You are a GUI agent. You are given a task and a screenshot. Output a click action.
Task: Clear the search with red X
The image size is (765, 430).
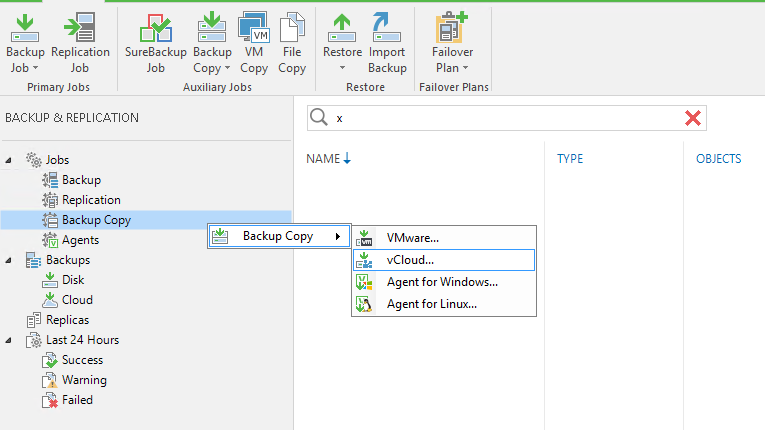(692, 118)
